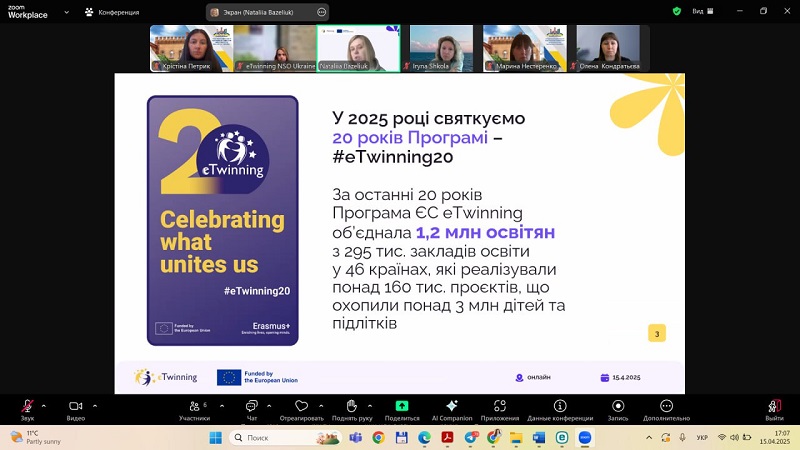The height and width of the screenshot is (450, 800).
Task: Expand audio options arrow next to Звук
Action: [43, 406]
